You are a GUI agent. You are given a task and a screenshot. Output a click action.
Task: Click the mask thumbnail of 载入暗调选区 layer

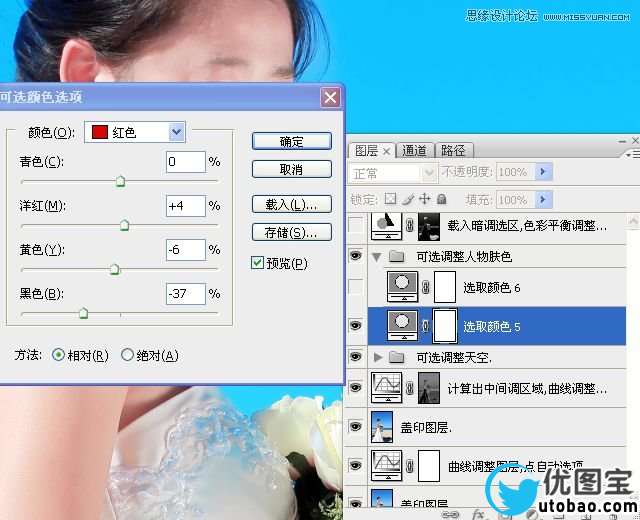pyautogui.click(x=429, y=226)
